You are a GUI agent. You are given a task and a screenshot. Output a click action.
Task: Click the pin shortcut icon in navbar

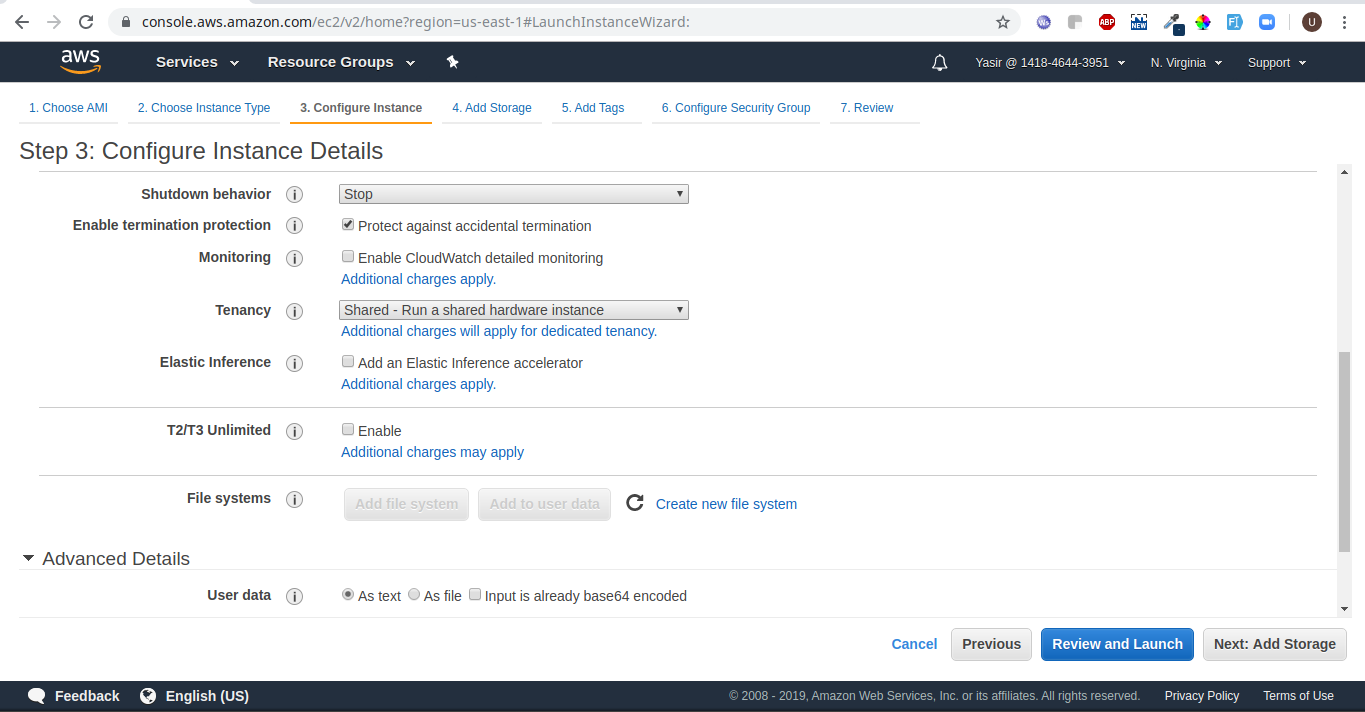click(452, 62)
